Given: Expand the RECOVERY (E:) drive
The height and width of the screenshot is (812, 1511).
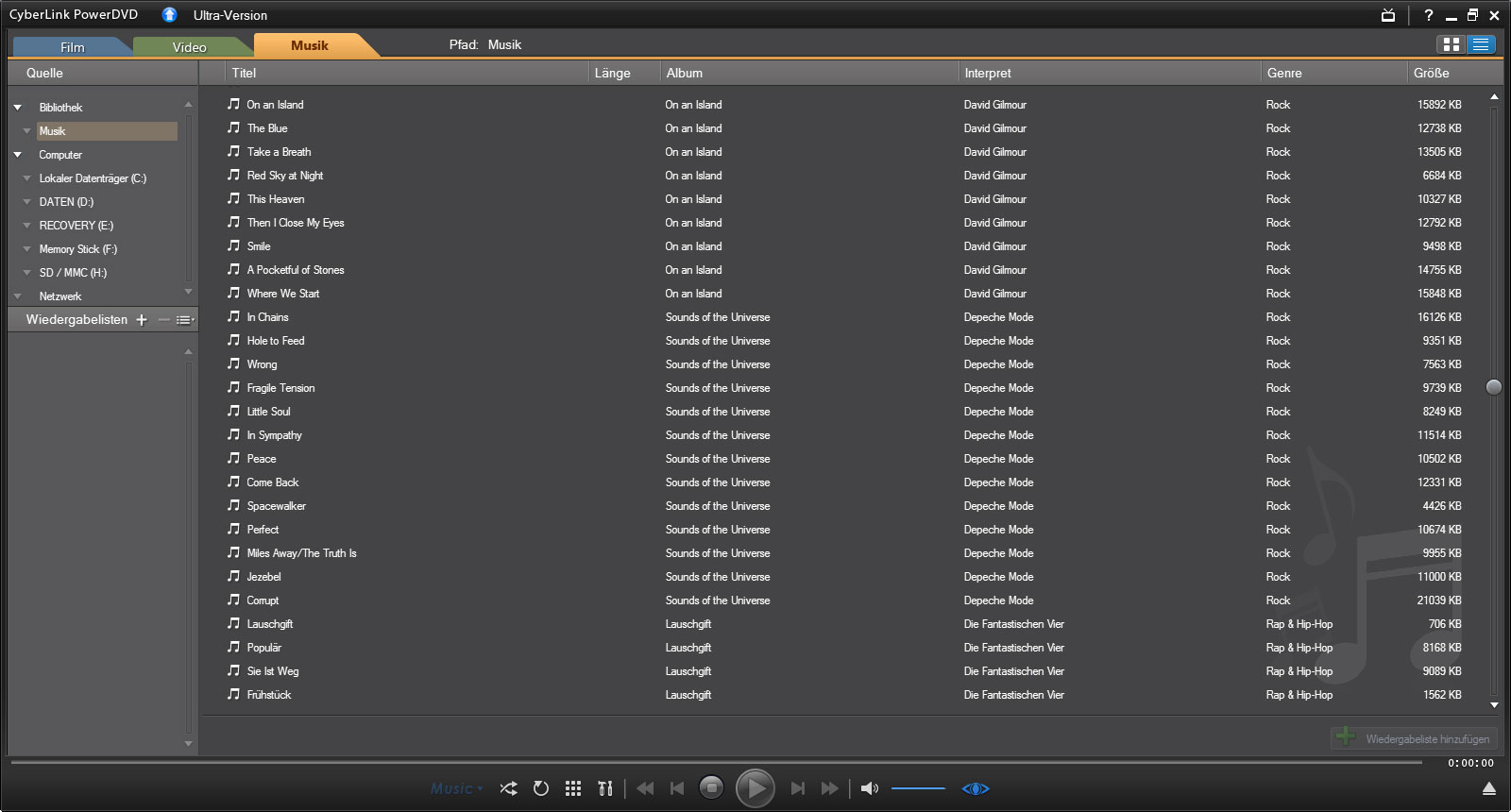Looking at the screenshot, I should tap(26, 226).
